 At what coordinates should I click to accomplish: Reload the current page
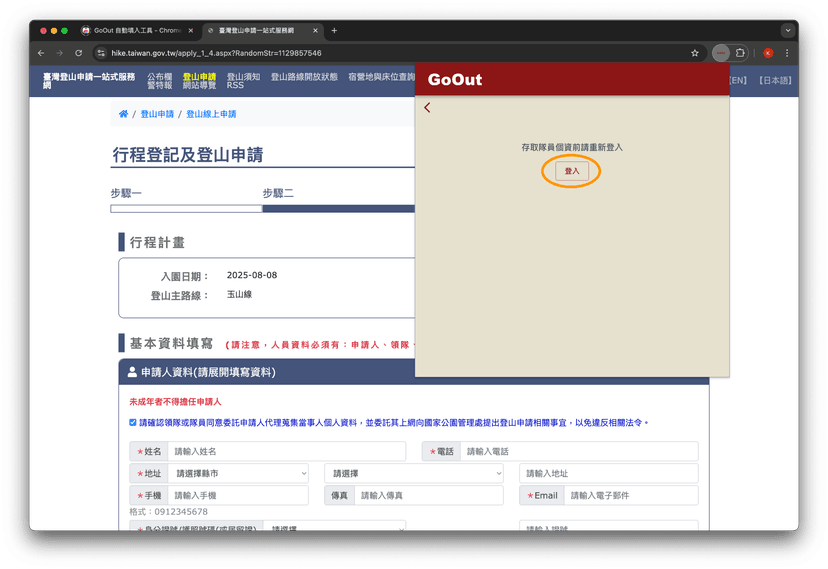point(79,53)
